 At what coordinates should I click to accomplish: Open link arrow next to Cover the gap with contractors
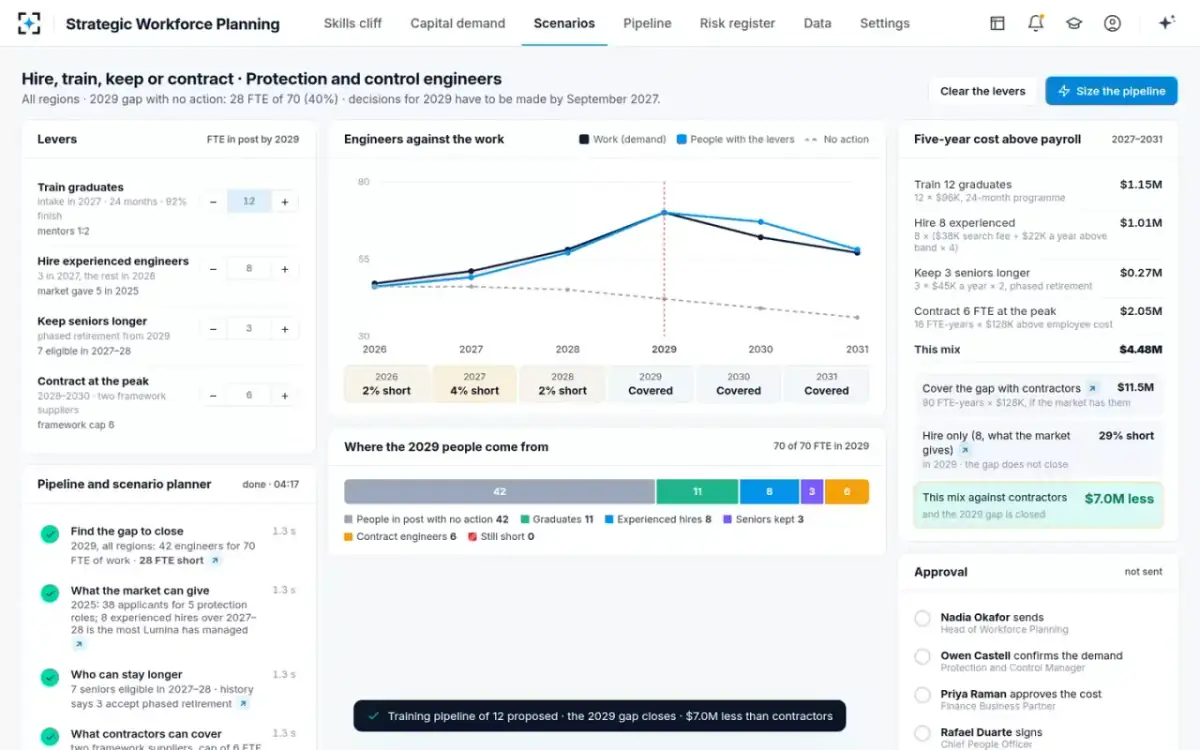[x=1092, y=388]
